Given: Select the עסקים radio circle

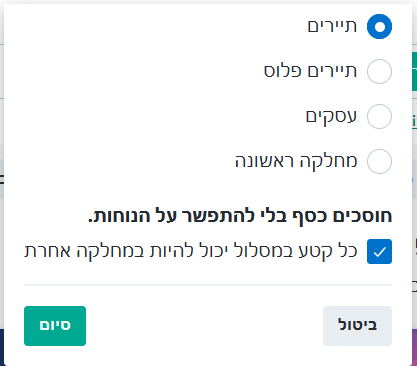Looking at the screenshot, I should (379, 116).
